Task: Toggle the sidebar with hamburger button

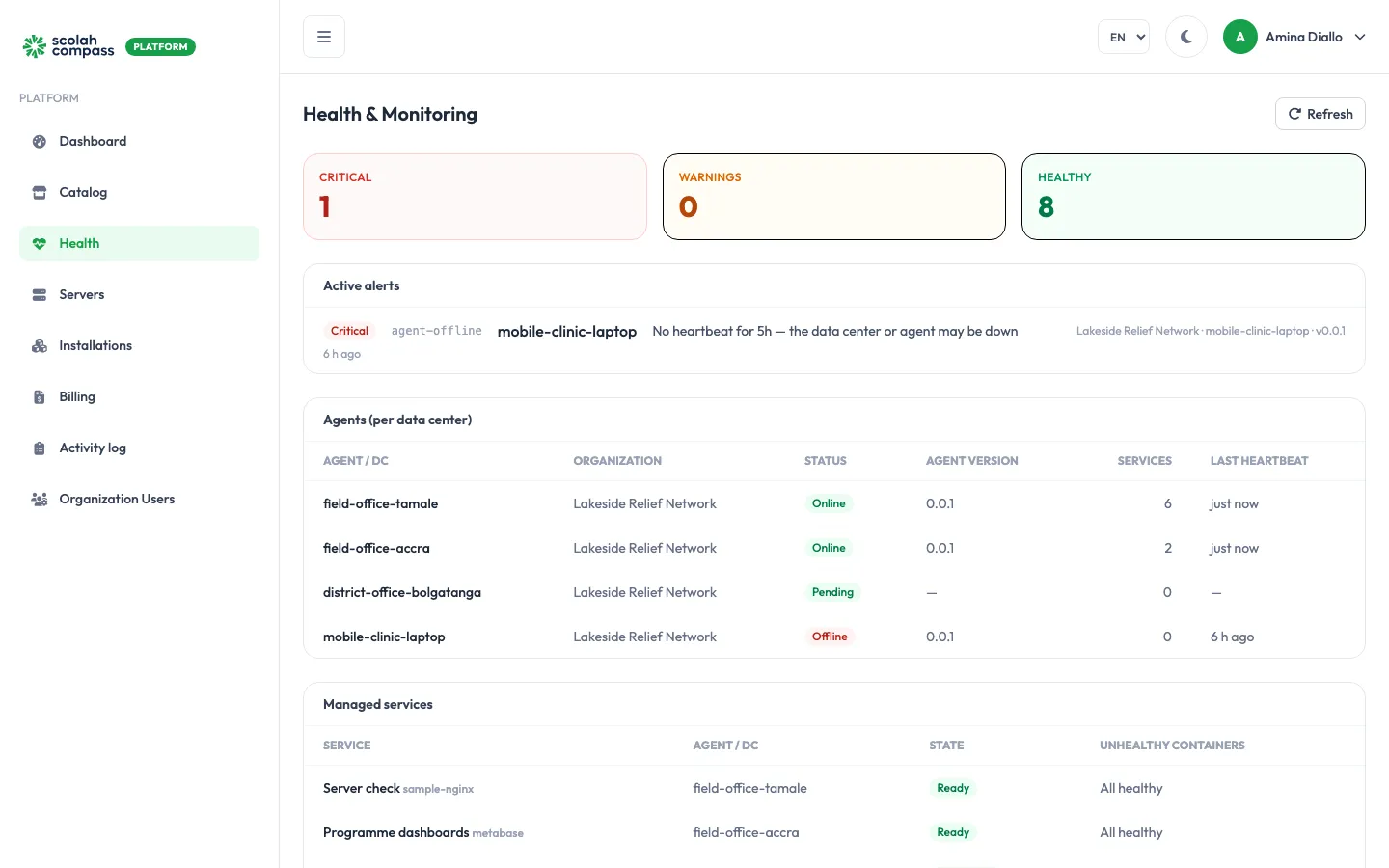Action: tap(324, 37)
